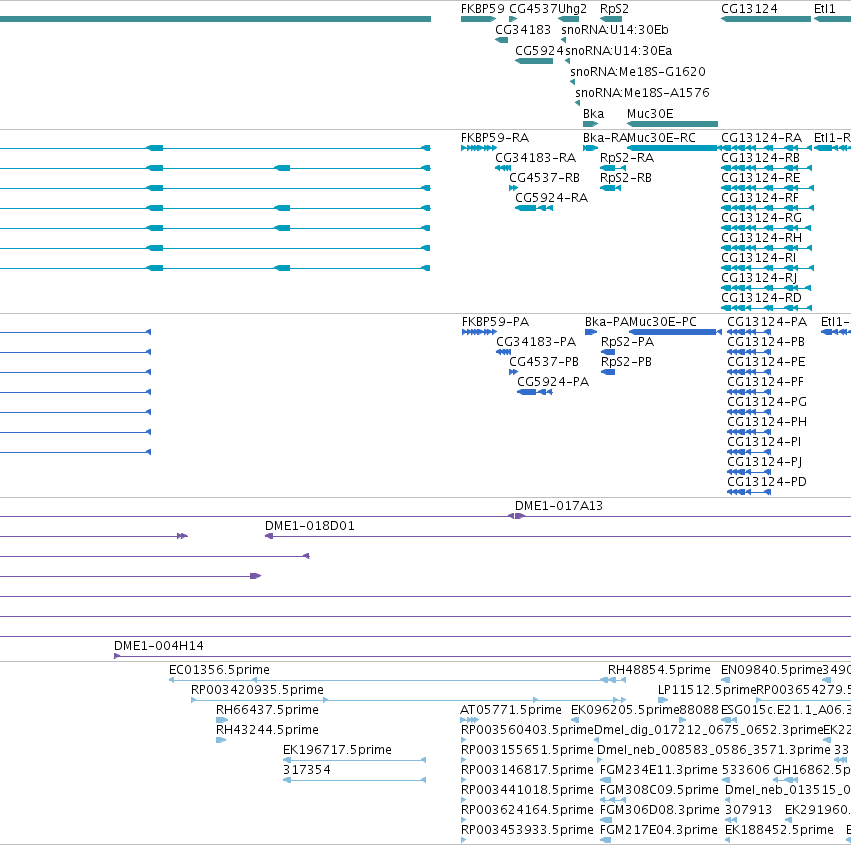Click the EN09840.5prime EST label
The height and width of the screenshot is (845, 851).
click(772, 670)
